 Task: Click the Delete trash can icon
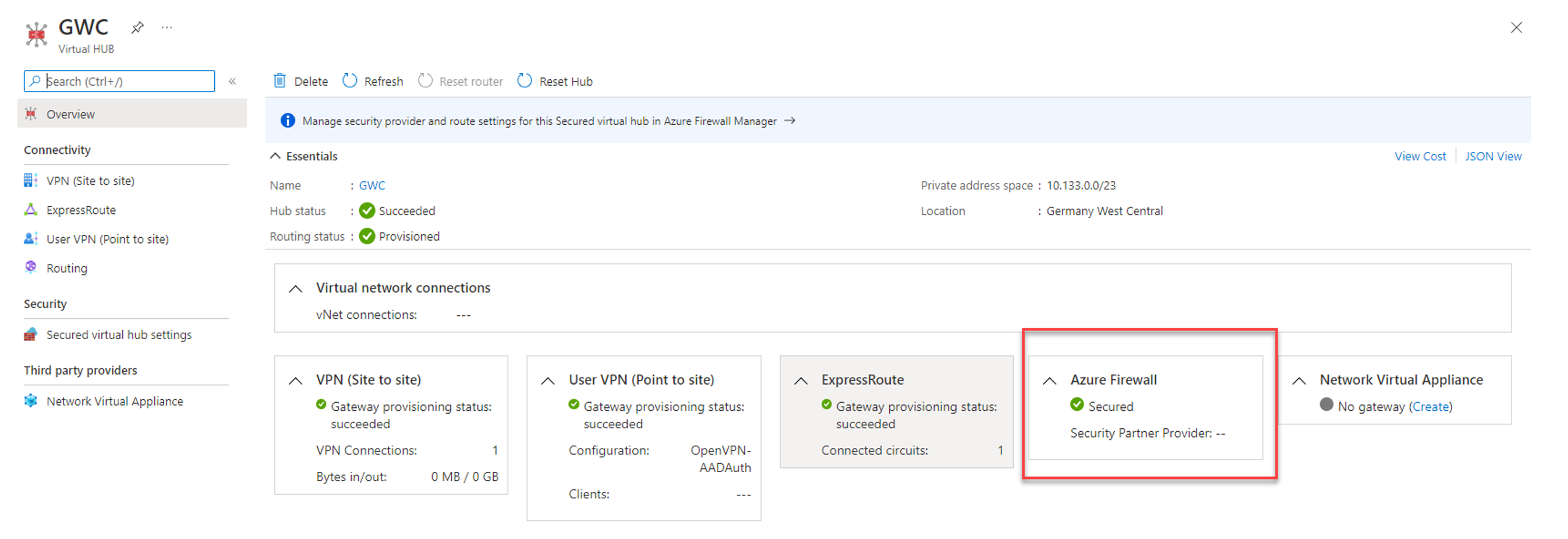coord(279,81)
